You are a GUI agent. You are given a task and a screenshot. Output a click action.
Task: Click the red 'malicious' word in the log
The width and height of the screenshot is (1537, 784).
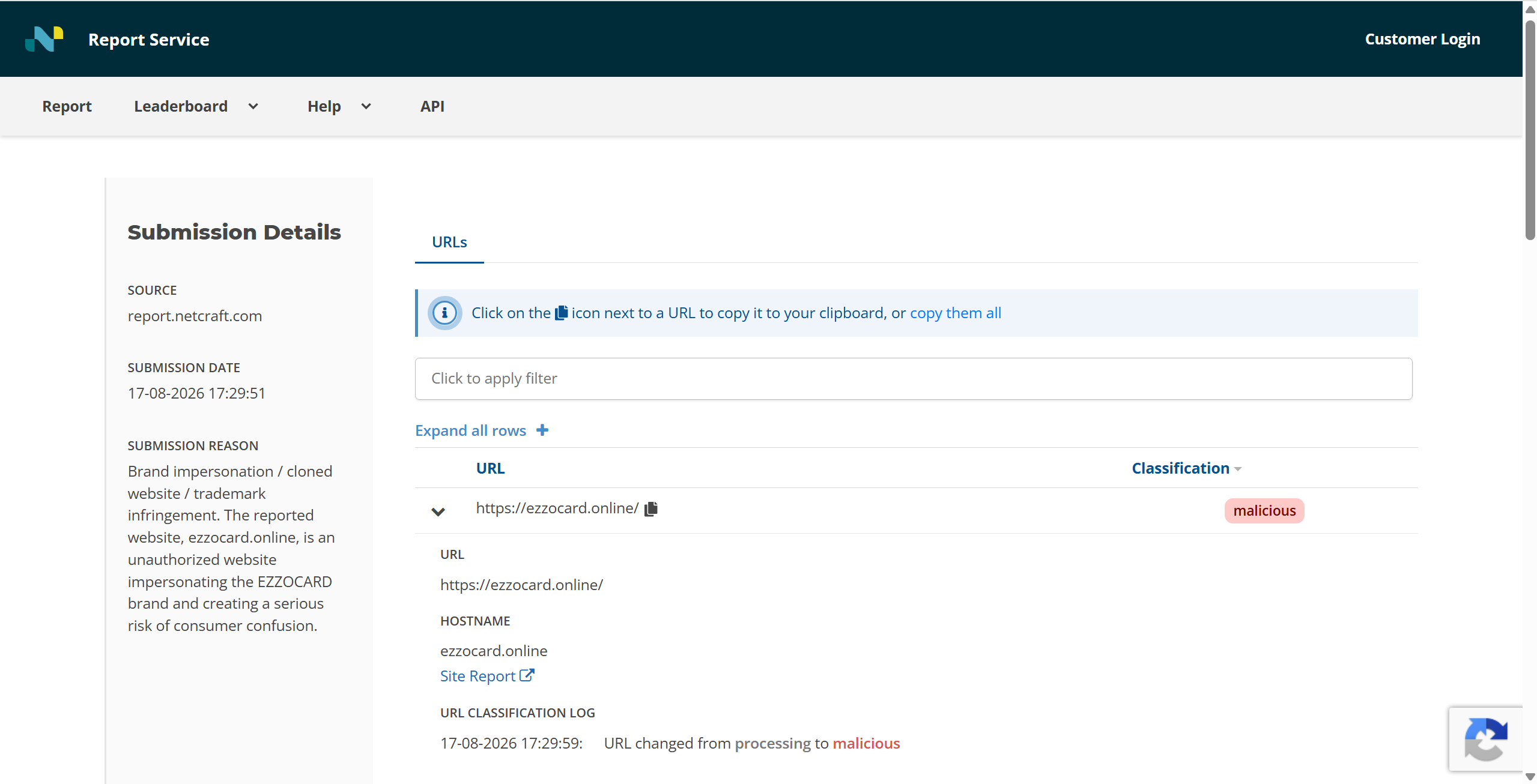pos(866,743)
